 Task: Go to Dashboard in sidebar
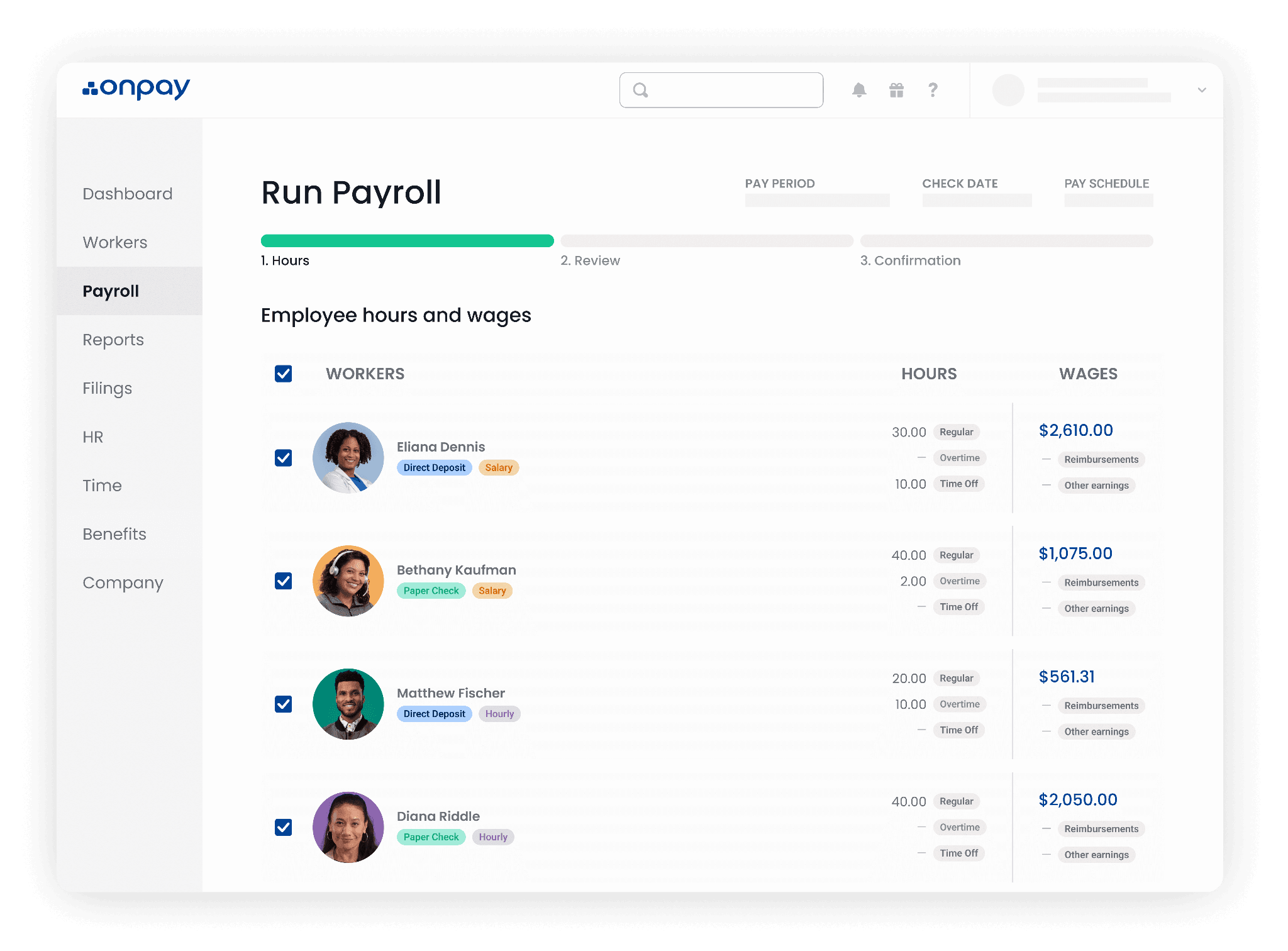pyautogui.click(x=128, y=194)
